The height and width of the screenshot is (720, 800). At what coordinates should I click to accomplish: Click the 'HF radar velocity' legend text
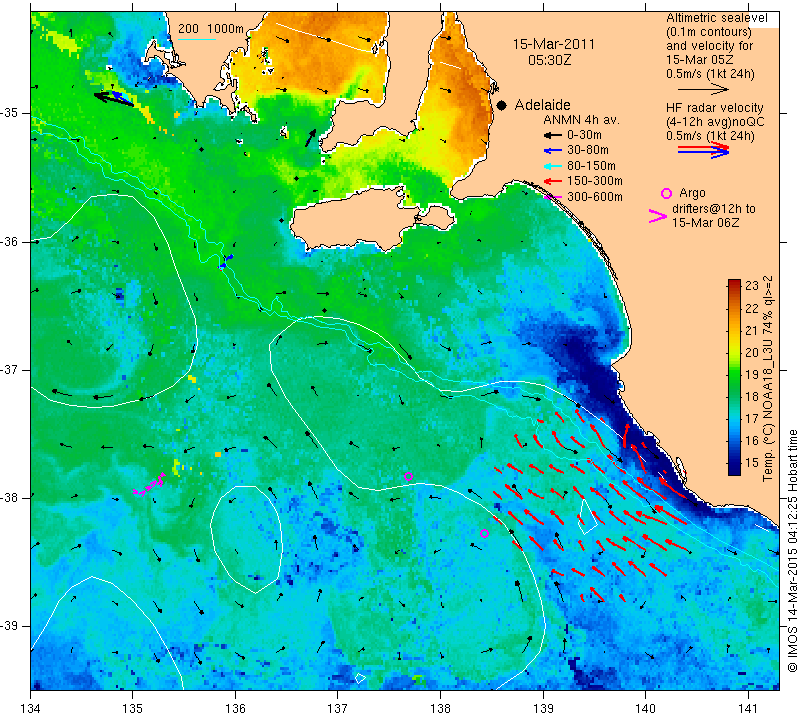[x=715, y=108]
